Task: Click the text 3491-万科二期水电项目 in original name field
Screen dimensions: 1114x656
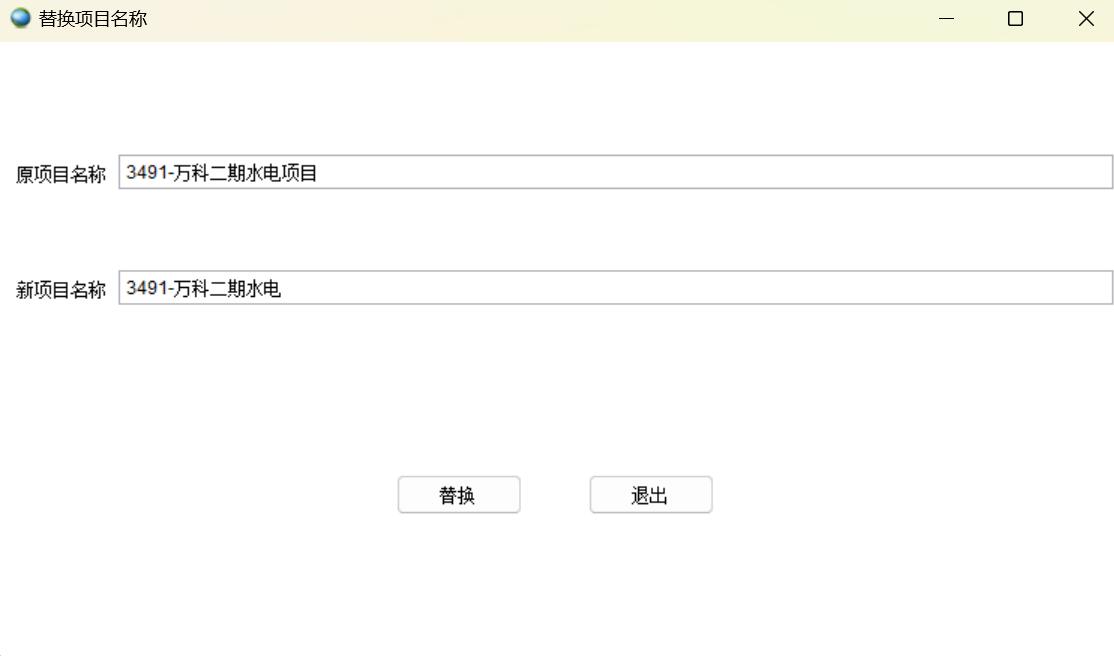Action: (221, 173)
